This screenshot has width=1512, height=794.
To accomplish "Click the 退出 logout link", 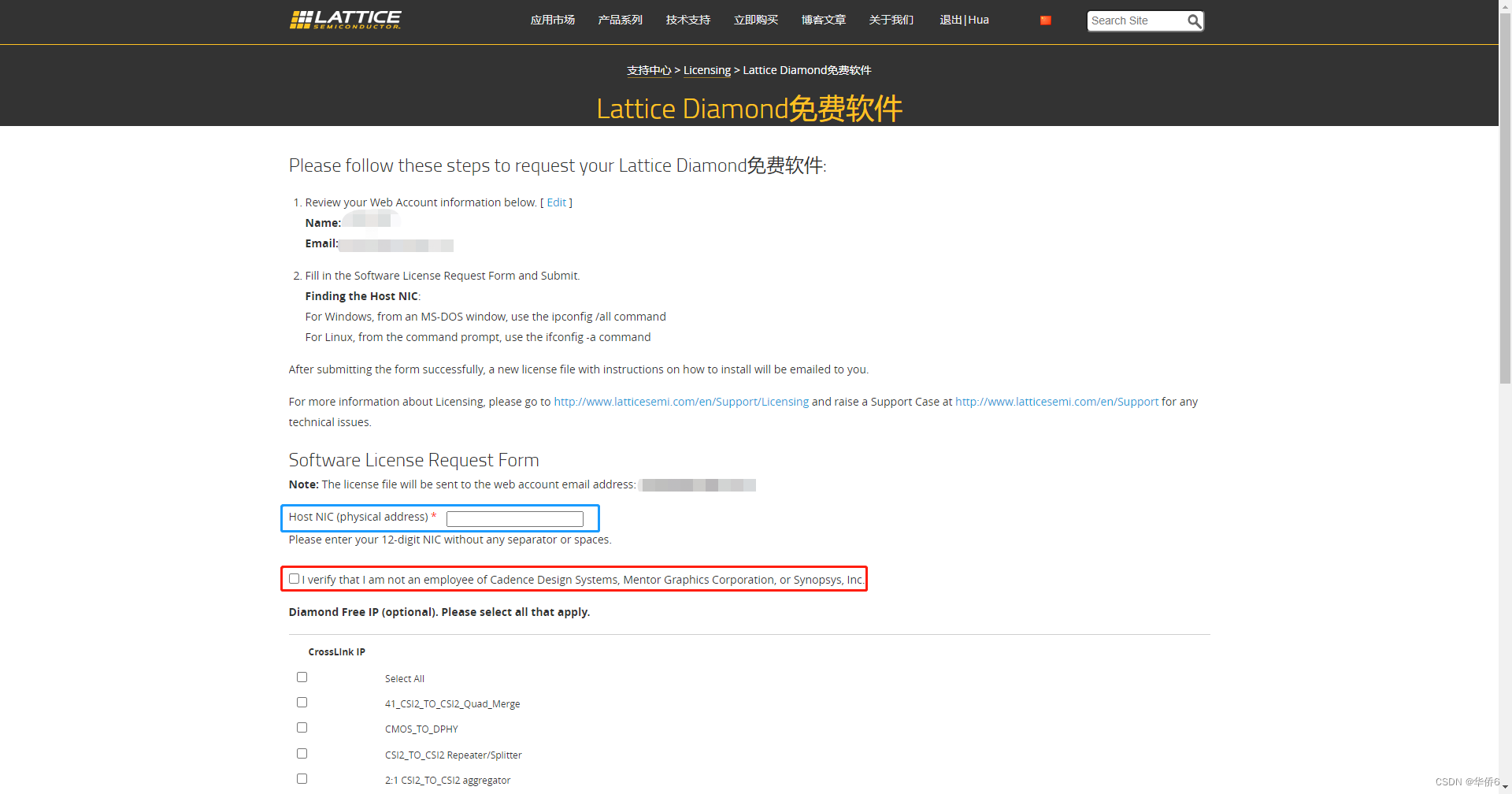I will click(951, 20).
